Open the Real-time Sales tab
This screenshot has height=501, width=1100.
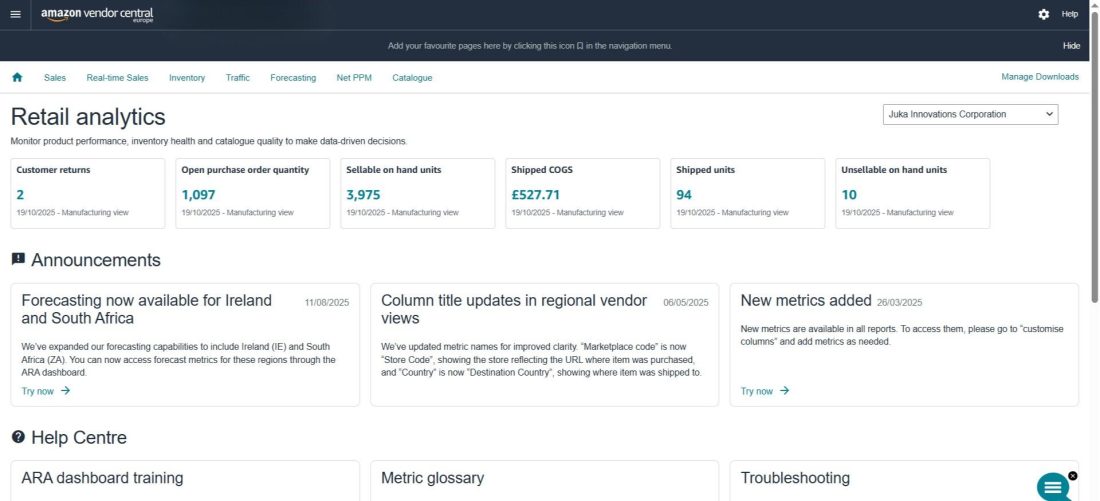pyautogui.click(x=117, y=78)
